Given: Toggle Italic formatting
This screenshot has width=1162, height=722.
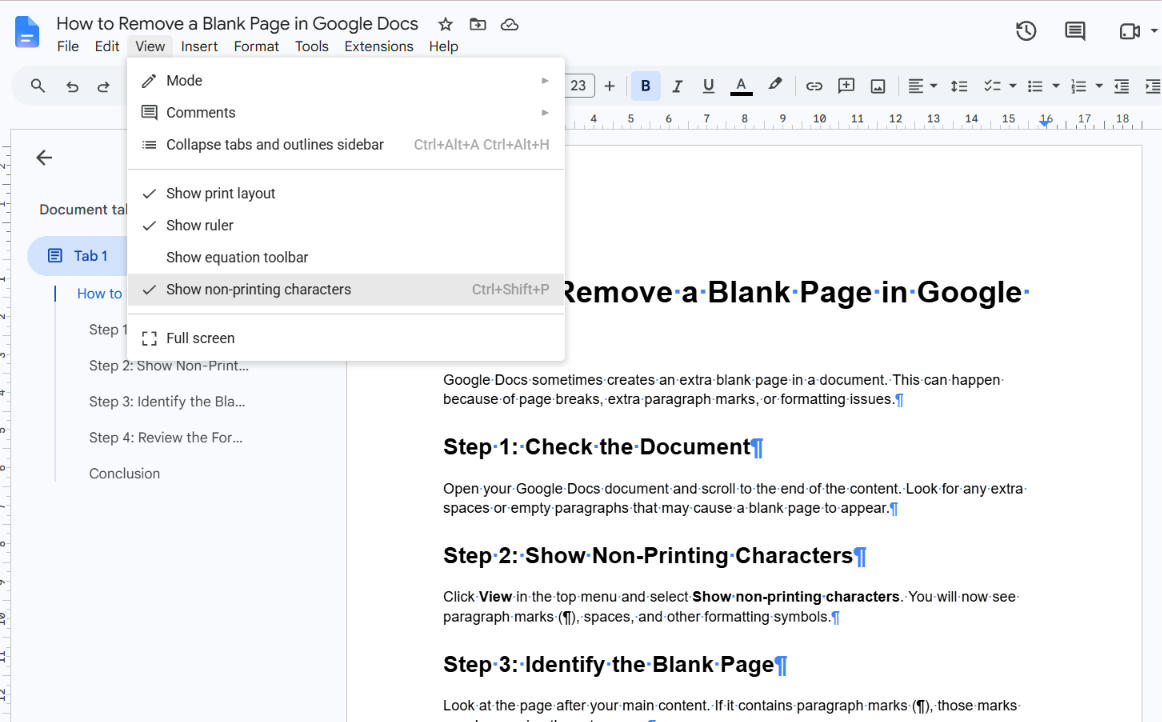Looking at the screenshot, I should pos(677,86).
